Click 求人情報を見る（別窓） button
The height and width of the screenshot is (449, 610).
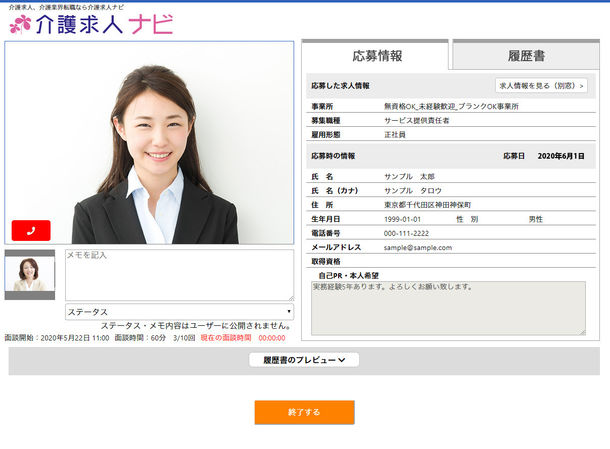tap(541, 86)
